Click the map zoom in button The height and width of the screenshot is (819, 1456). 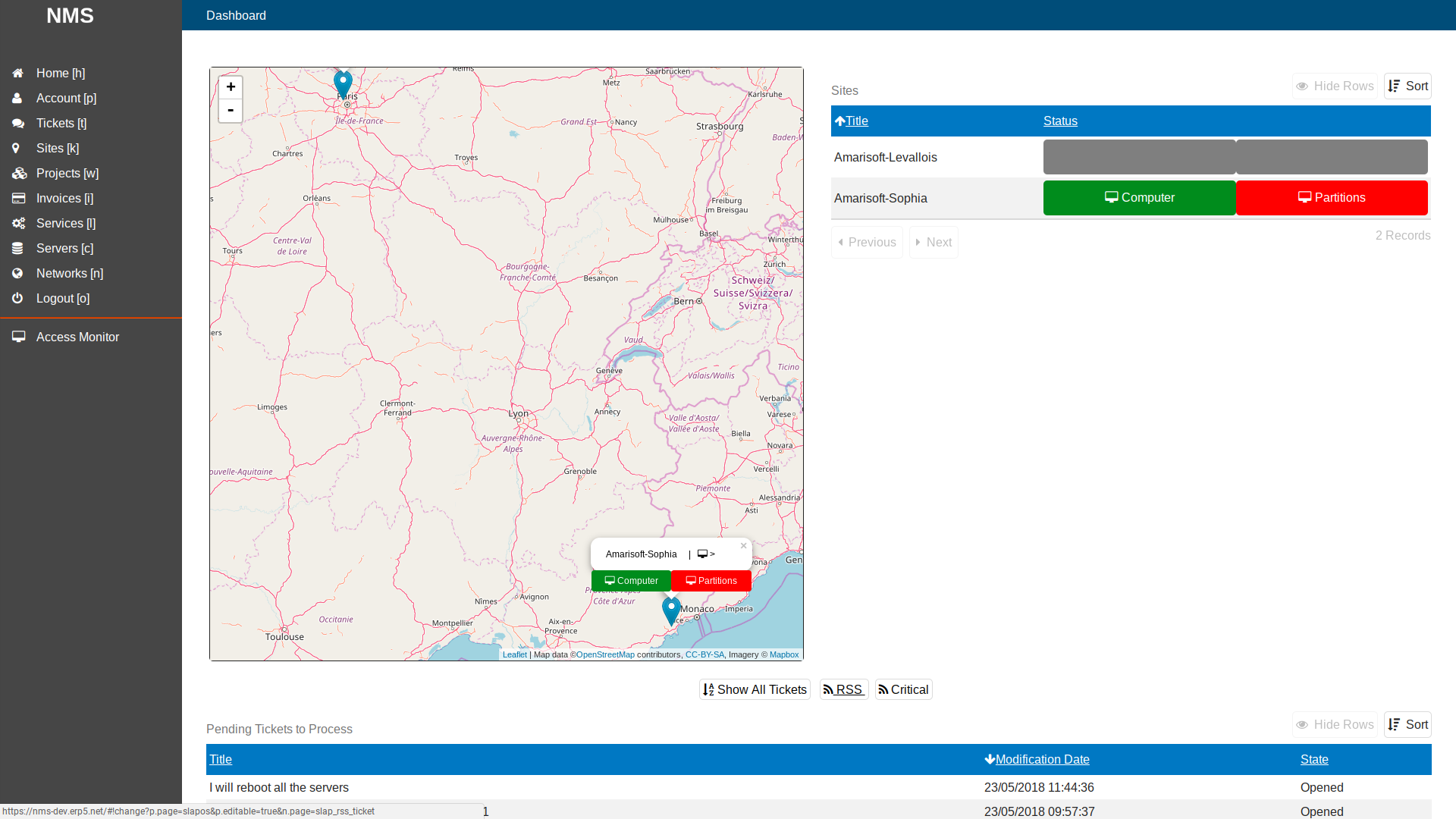[x=231, y=87]
